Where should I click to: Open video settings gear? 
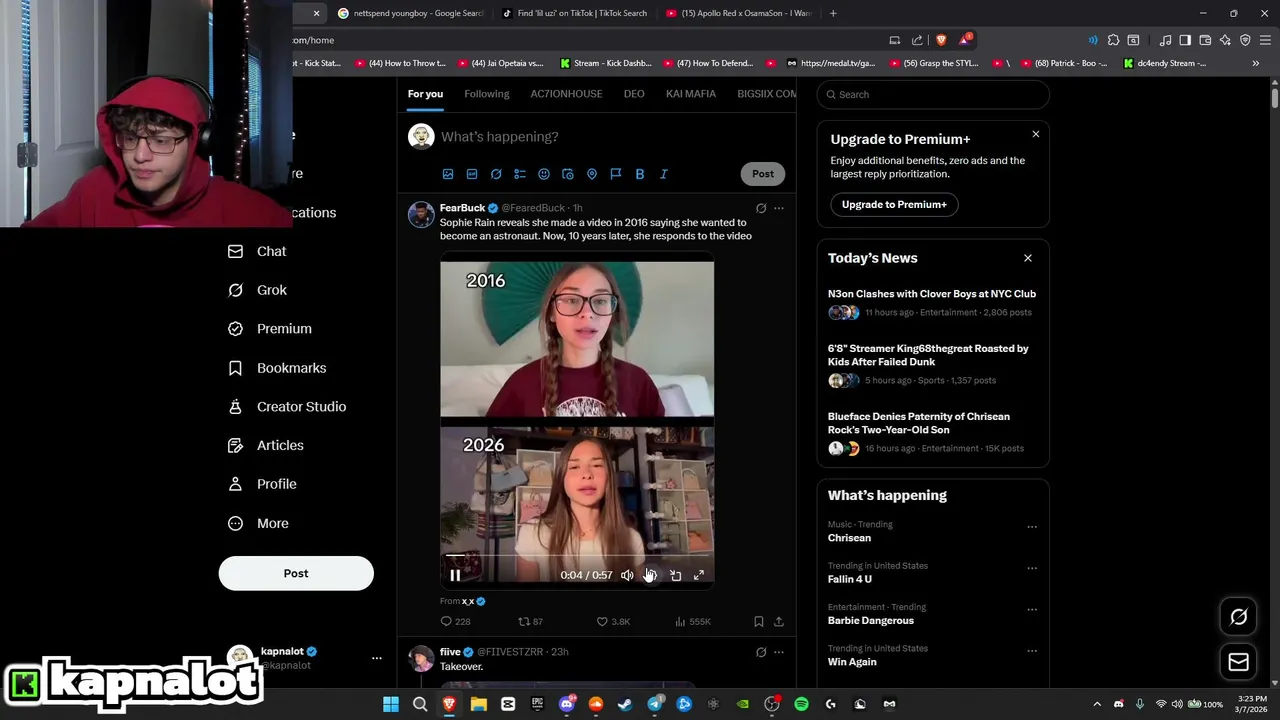pos(651,575)
